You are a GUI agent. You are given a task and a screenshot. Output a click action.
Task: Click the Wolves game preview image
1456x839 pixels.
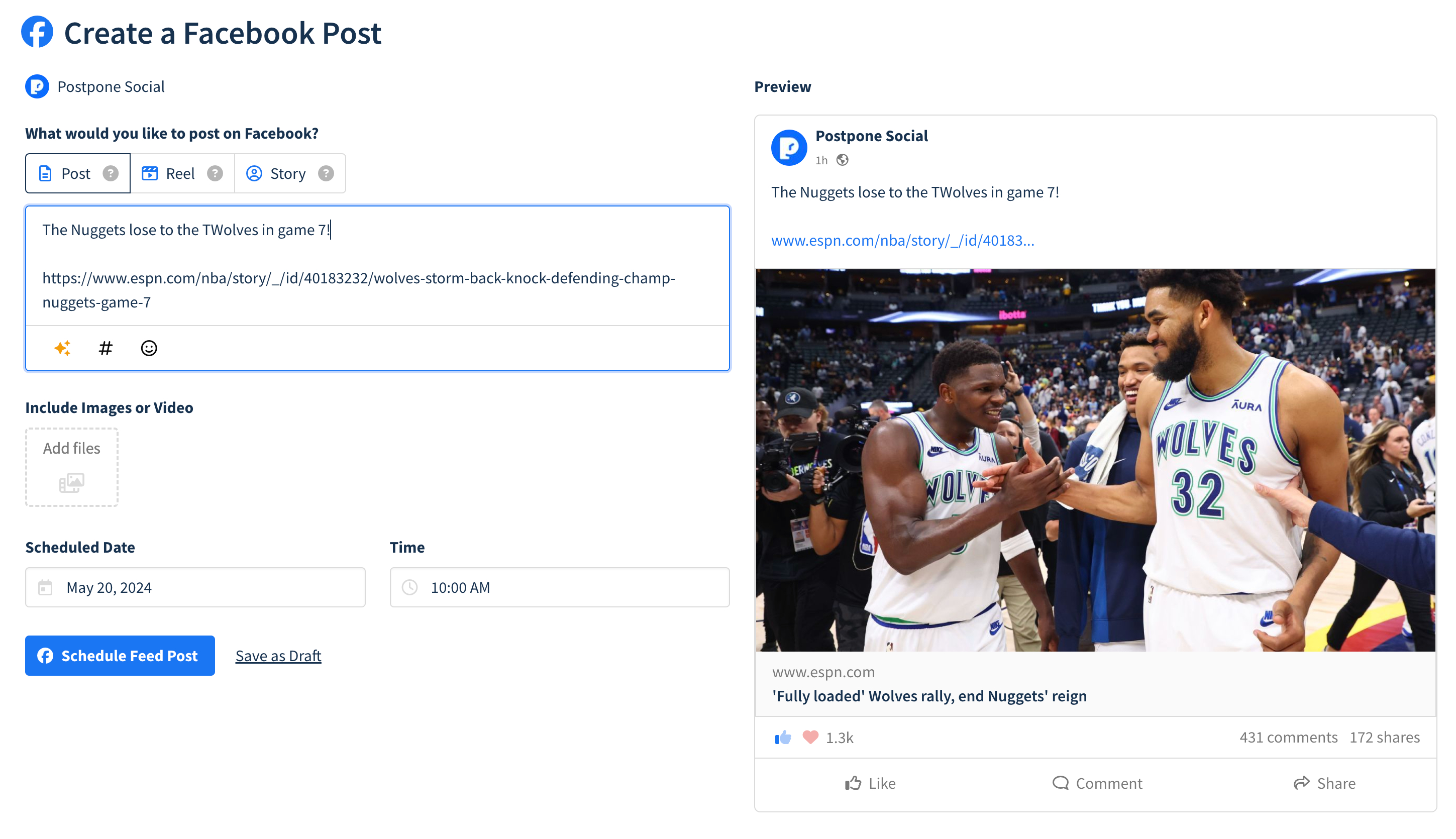click(1095, 460)
